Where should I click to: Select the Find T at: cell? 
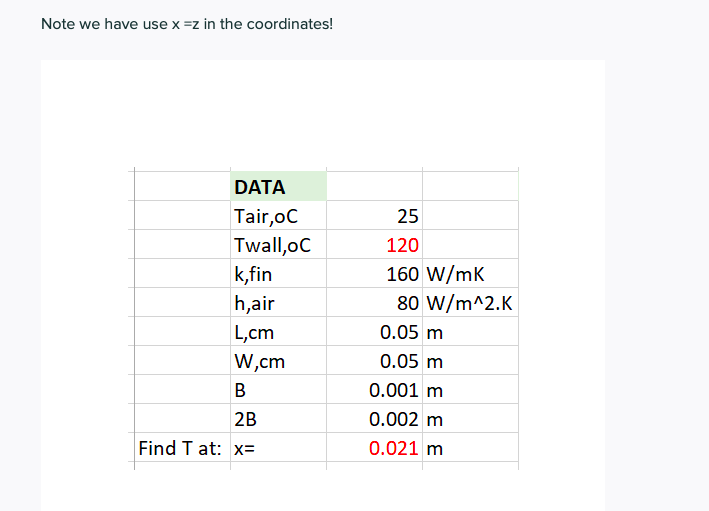(x=182, y=447)
